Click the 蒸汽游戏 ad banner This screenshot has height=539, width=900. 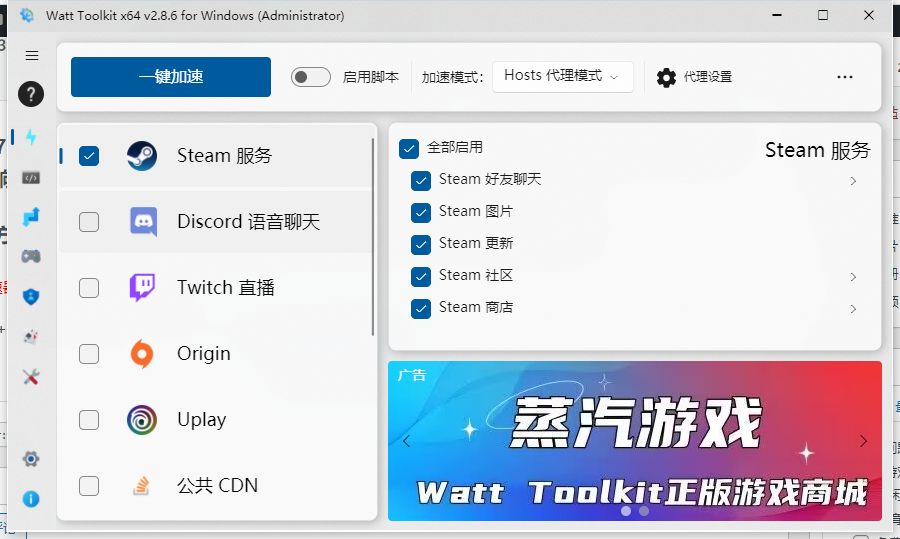pyautogui.click(x=635, y=441)
